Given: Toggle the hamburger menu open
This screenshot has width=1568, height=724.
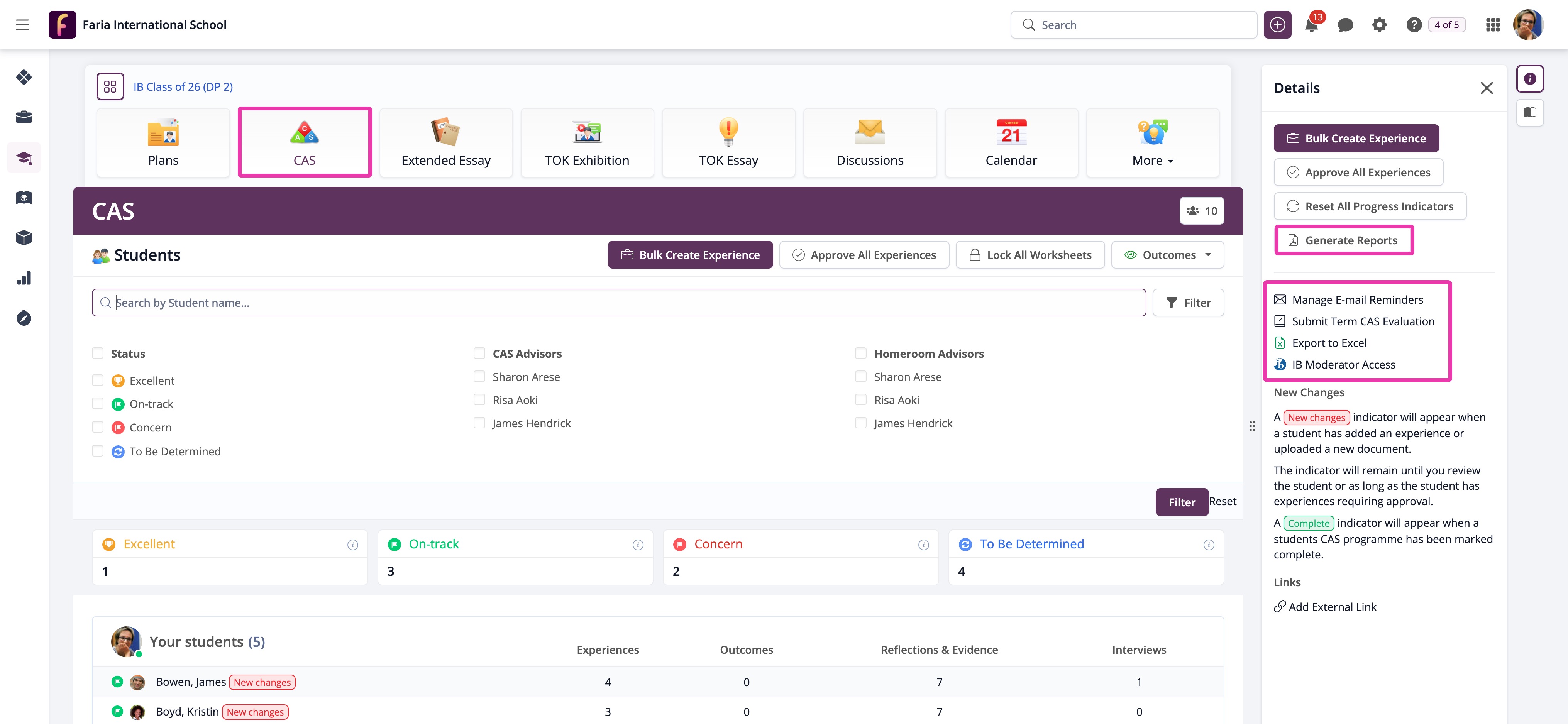Looking at the screenshot, I should click(22, 25).
